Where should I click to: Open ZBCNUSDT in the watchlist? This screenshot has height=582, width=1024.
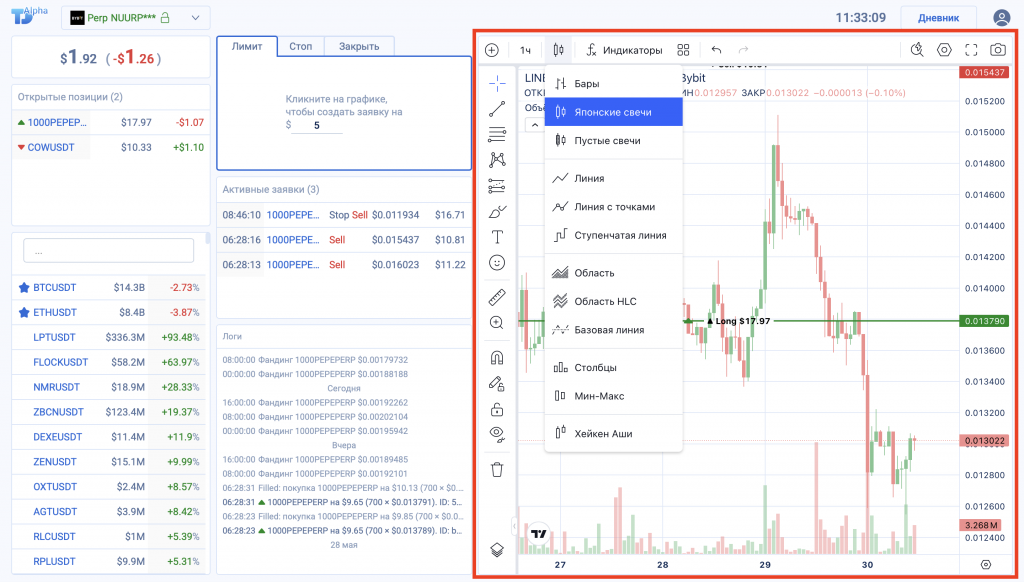[x=109, y=412]
